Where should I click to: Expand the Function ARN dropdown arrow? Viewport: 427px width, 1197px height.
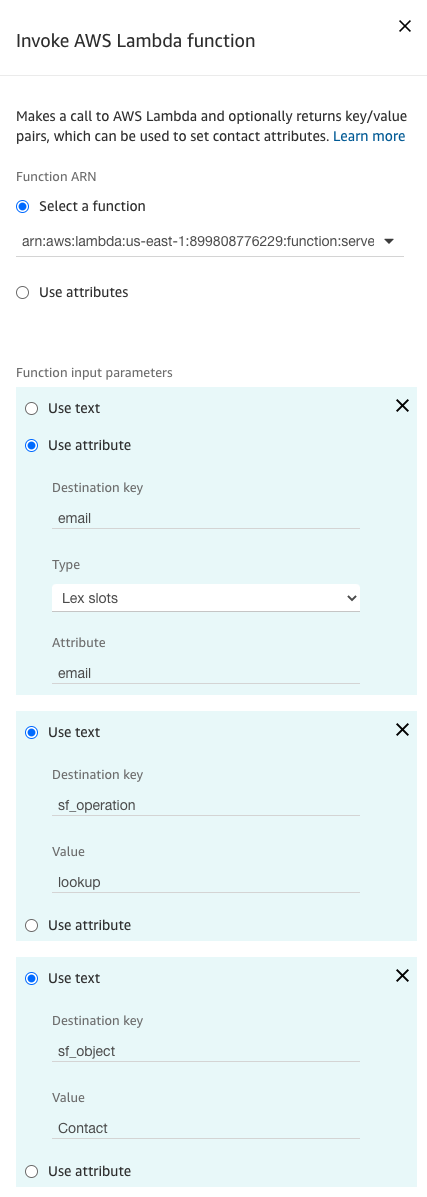pyautogui.click(x=389, y=242)
